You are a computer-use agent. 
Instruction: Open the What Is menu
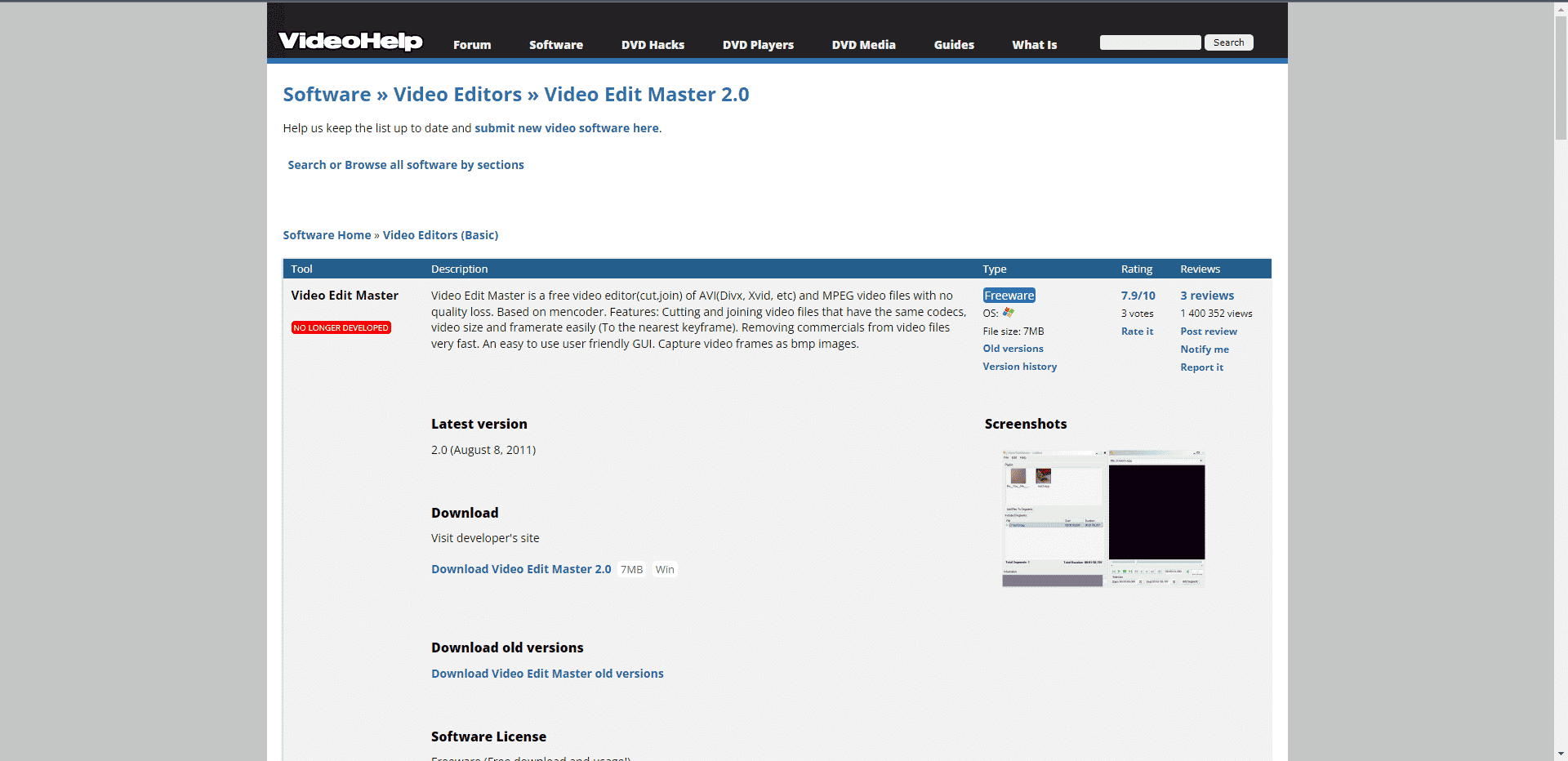(x=1034, y=45)
